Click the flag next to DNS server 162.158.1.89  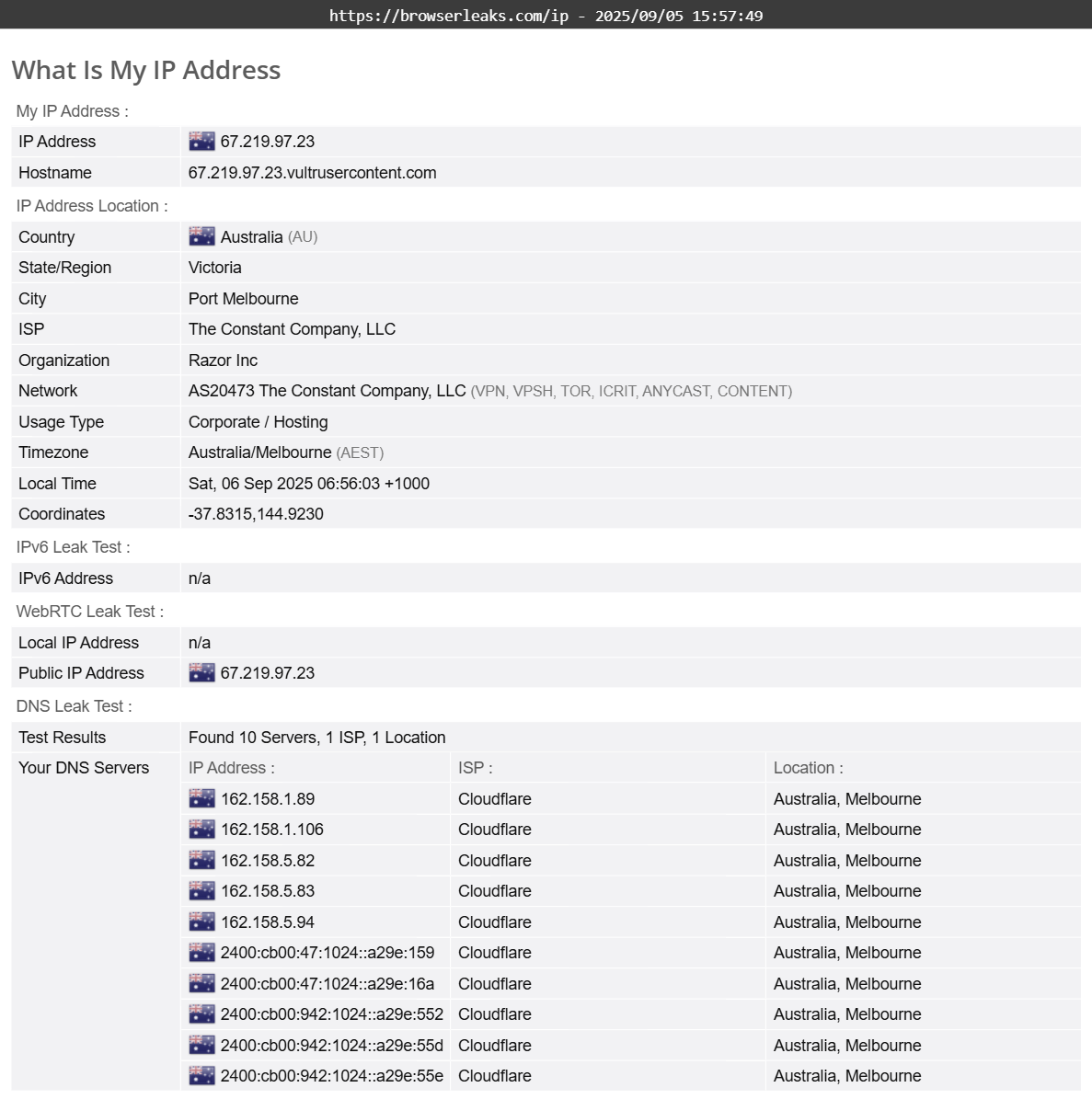pyautogui.click(x=201, y=799)
